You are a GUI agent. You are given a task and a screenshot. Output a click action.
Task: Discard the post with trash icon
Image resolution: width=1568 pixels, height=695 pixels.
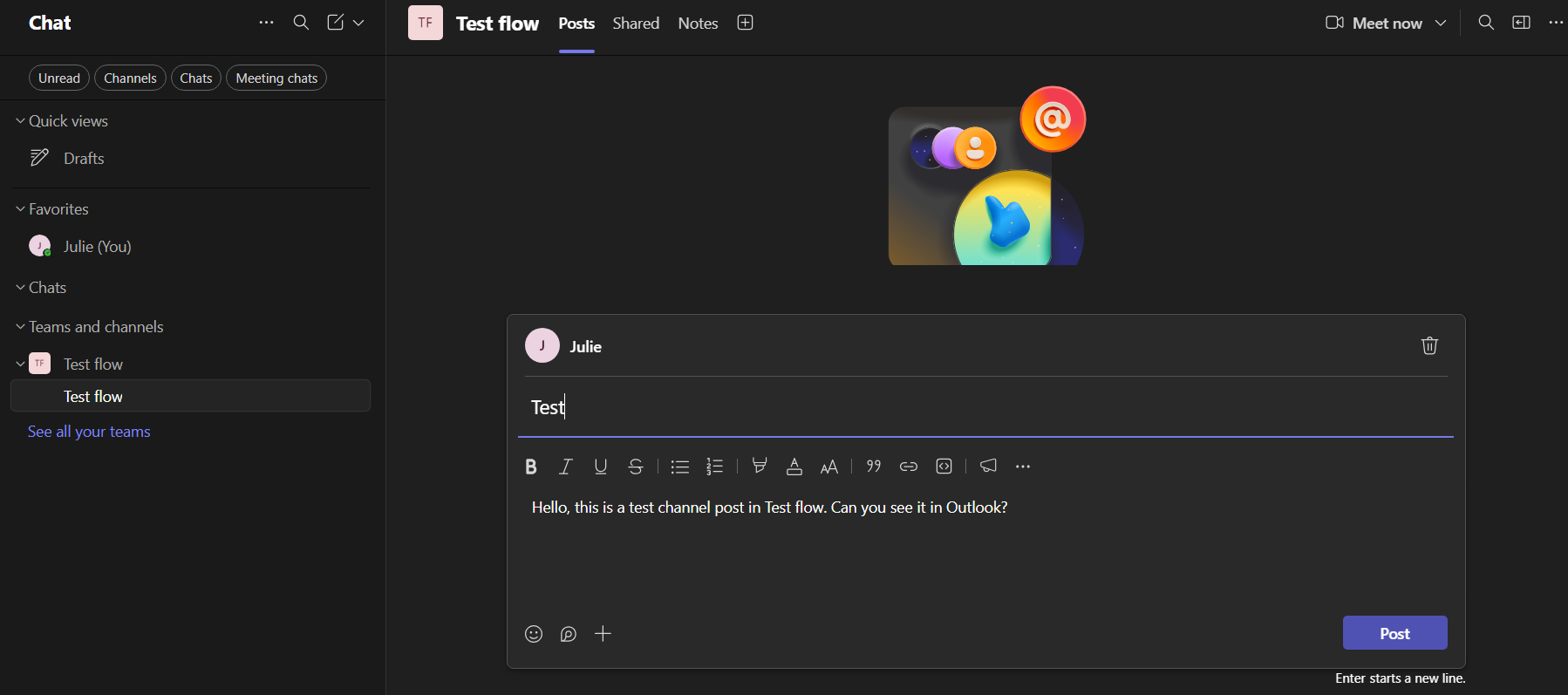click(1429, 345)
